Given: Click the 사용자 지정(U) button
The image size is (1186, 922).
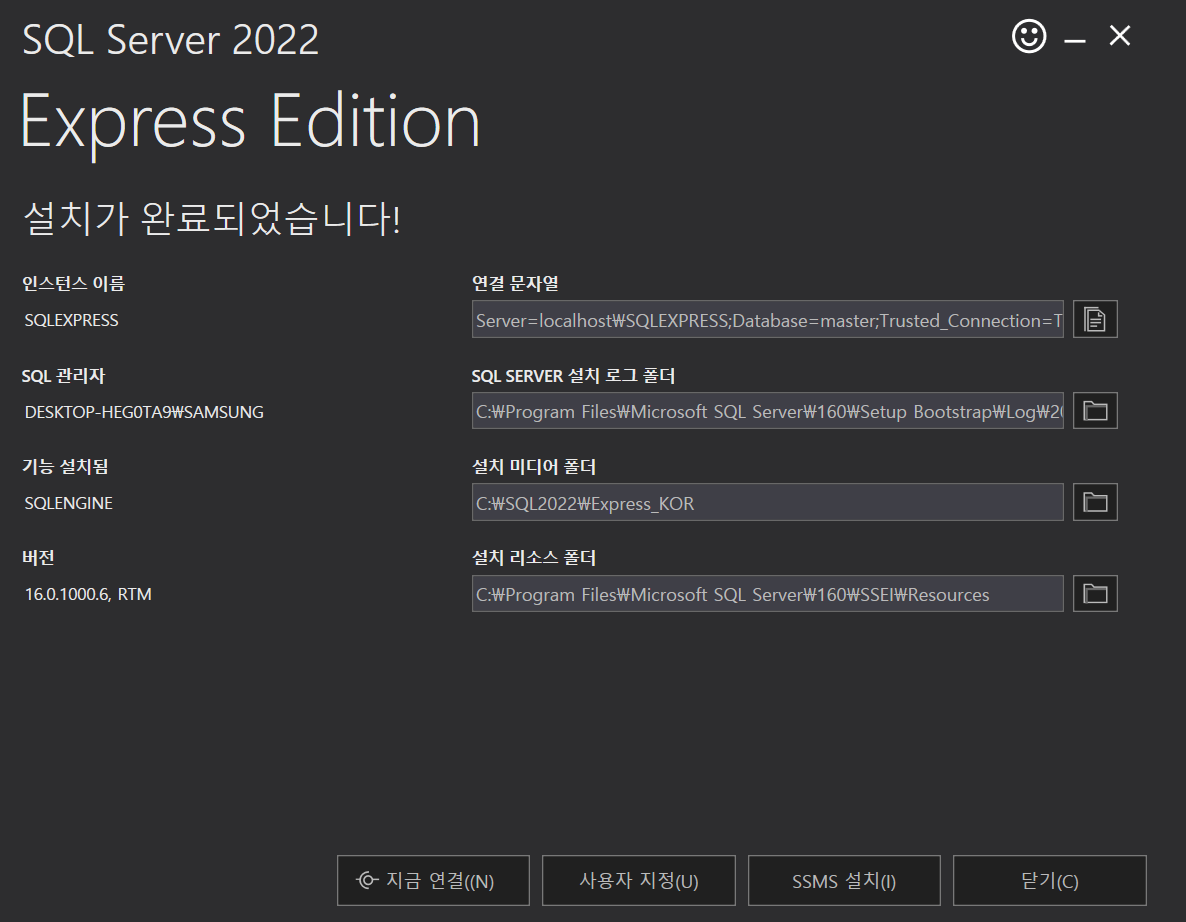Looking at the screenshot, I should [x=638, y=880].
